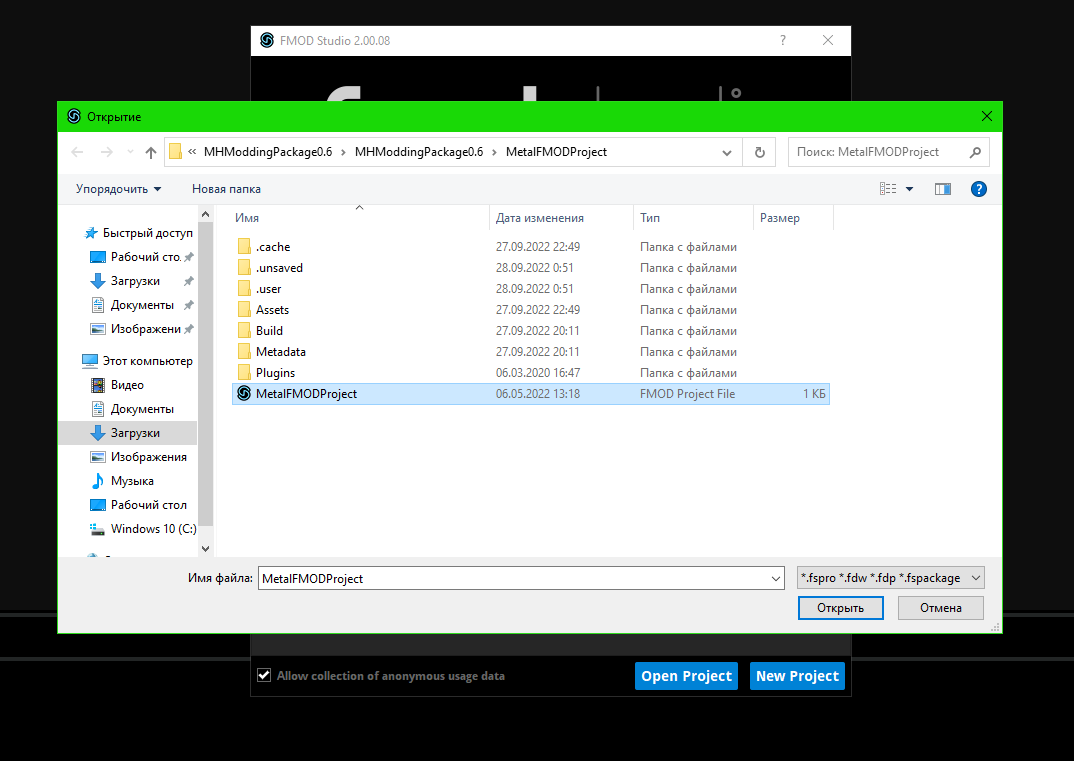Click FMOD Studio window help question mark

point(783,40)
